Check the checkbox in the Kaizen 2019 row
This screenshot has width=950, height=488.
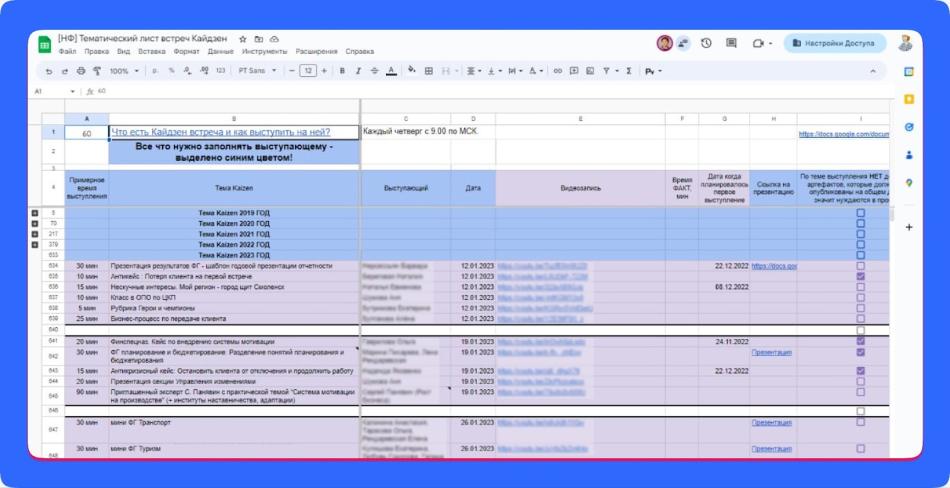pyautogui.click(x=860, y=213)
